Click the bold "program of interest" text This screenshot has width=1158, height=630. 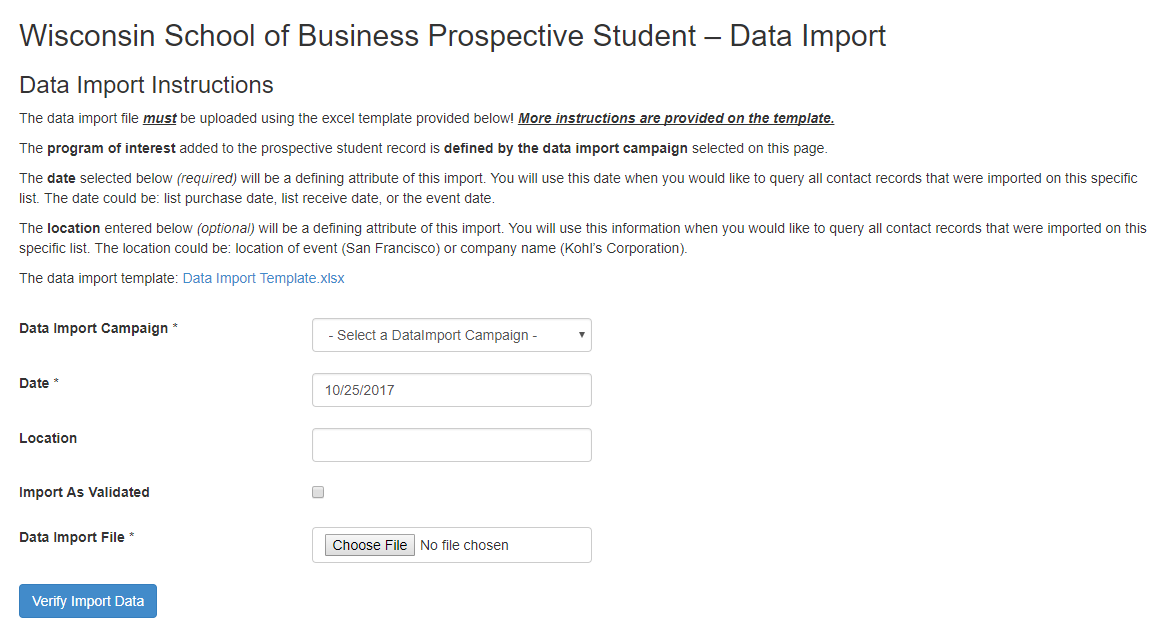[x=111, y=148]
